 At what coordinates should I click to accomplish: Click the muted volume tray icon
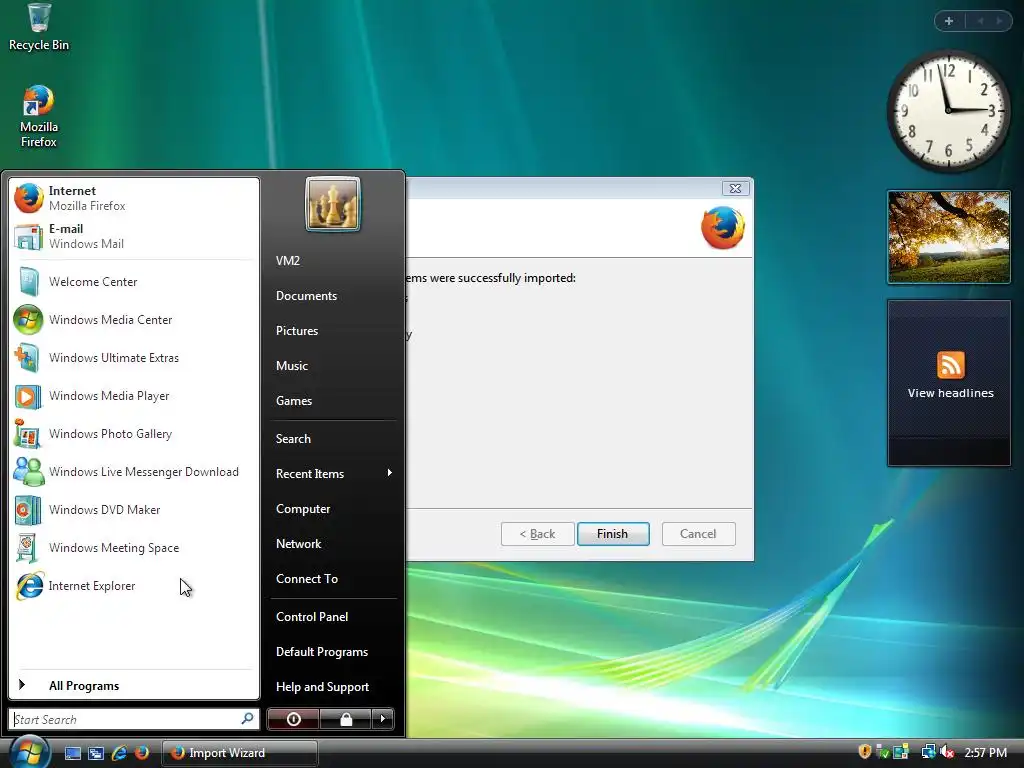(946, 752)
